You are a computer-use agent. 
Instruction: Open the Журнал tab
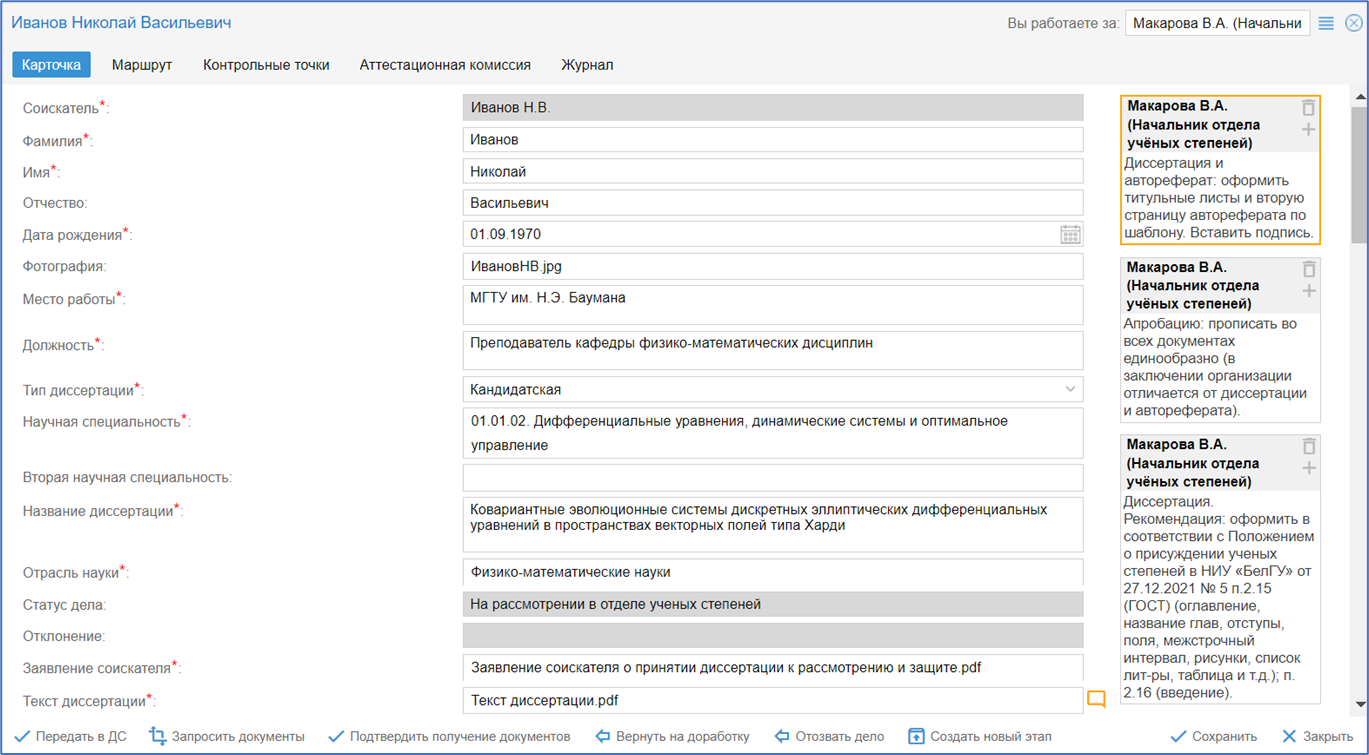tap(587, 65)
